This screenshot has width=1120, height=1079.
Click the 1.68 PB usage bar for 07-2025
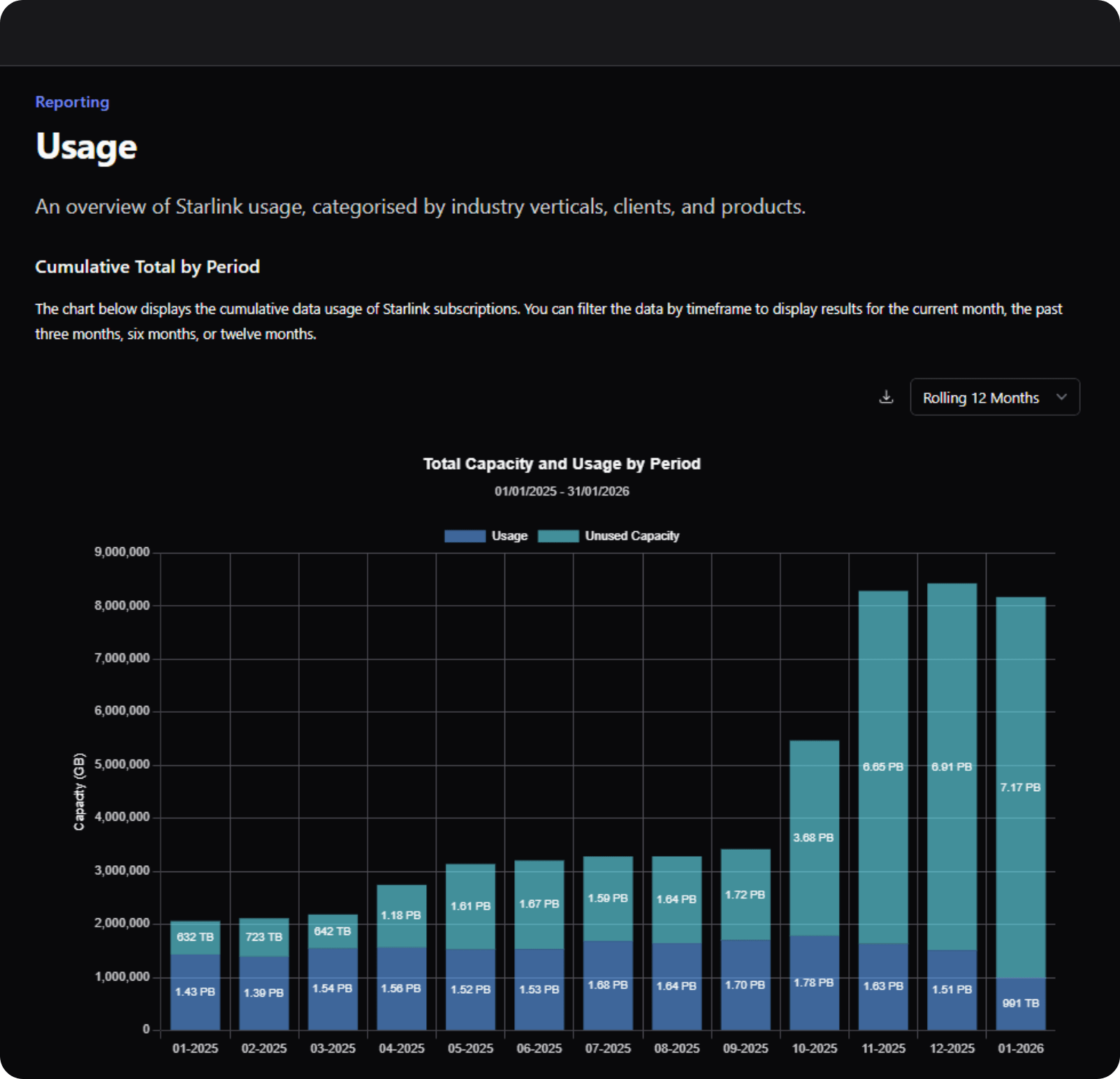[608, 985]
